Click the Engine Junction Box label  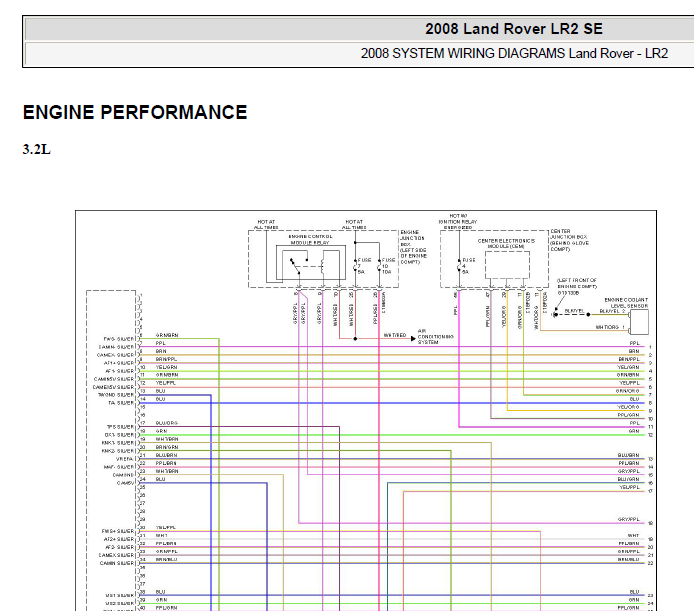pyautogui.click(x=414, y=247)
